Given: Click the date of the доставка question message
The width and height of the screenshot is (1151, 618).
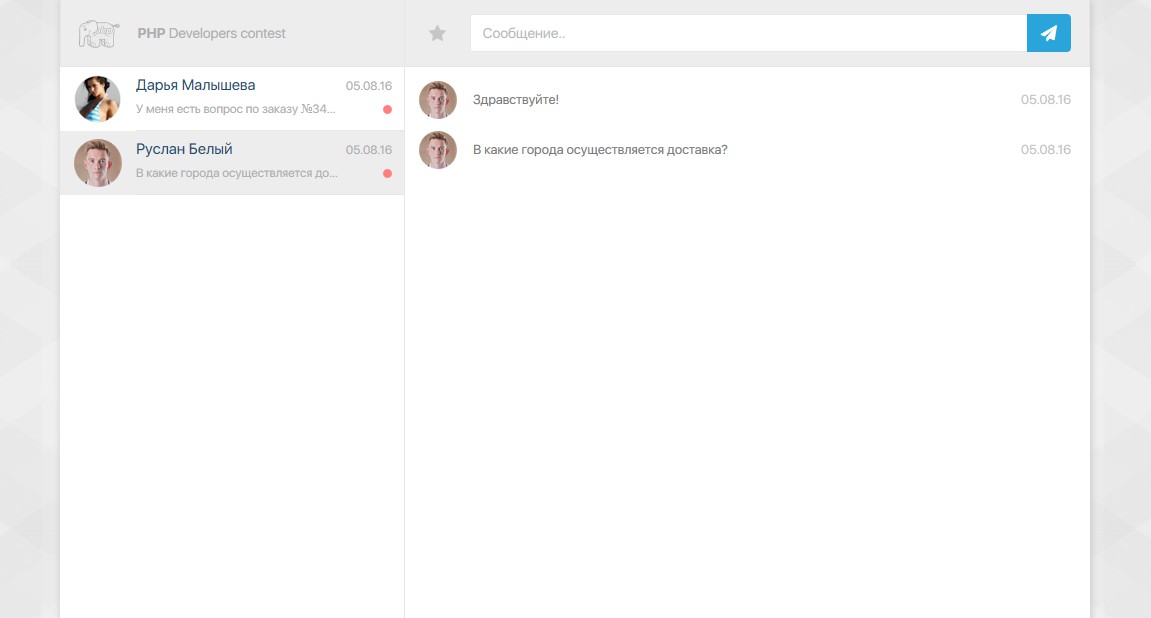Looking at the screenshot, I should coord(1045,150).
